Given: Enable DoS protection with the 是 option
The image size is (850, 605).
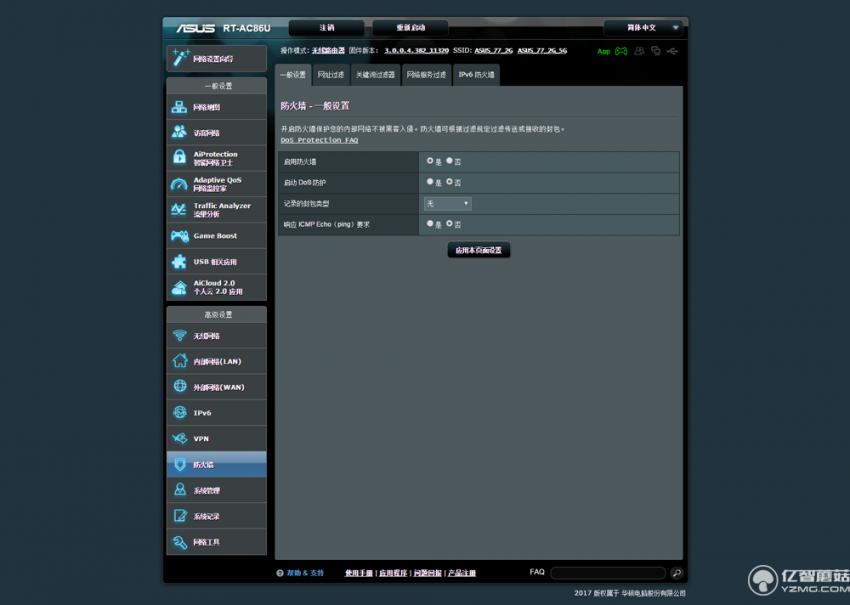Looking at the screenshot, I should coord(430,182).
